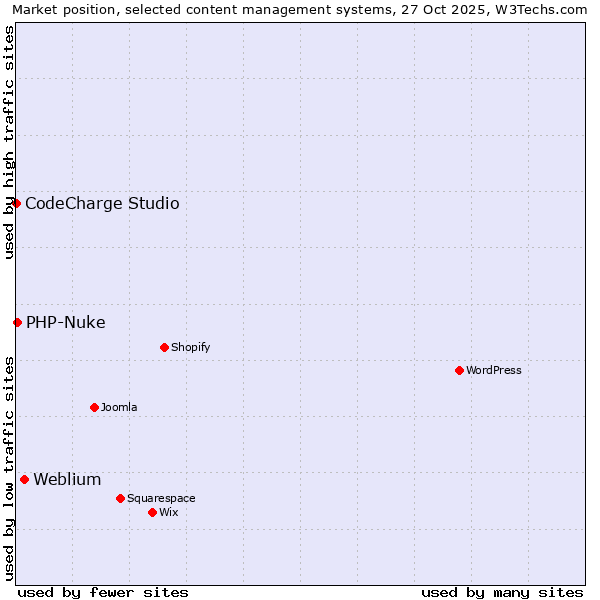
Task: Click the 'used by fewer sites' axis label
Action: coord(103,592)
